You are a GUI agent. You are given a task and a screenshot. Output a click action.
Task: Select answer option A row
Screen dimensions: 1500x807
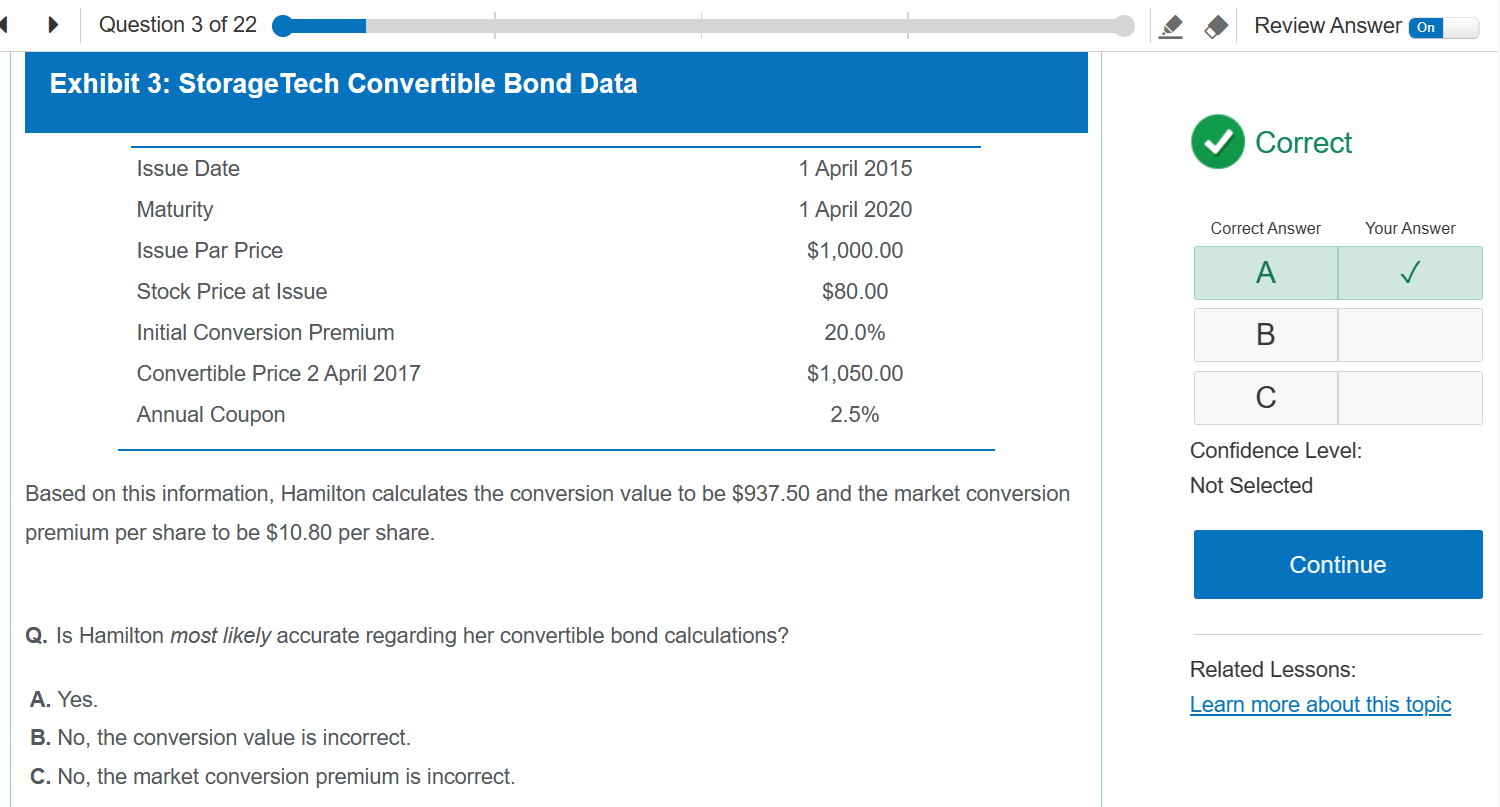click(1265, 273)
